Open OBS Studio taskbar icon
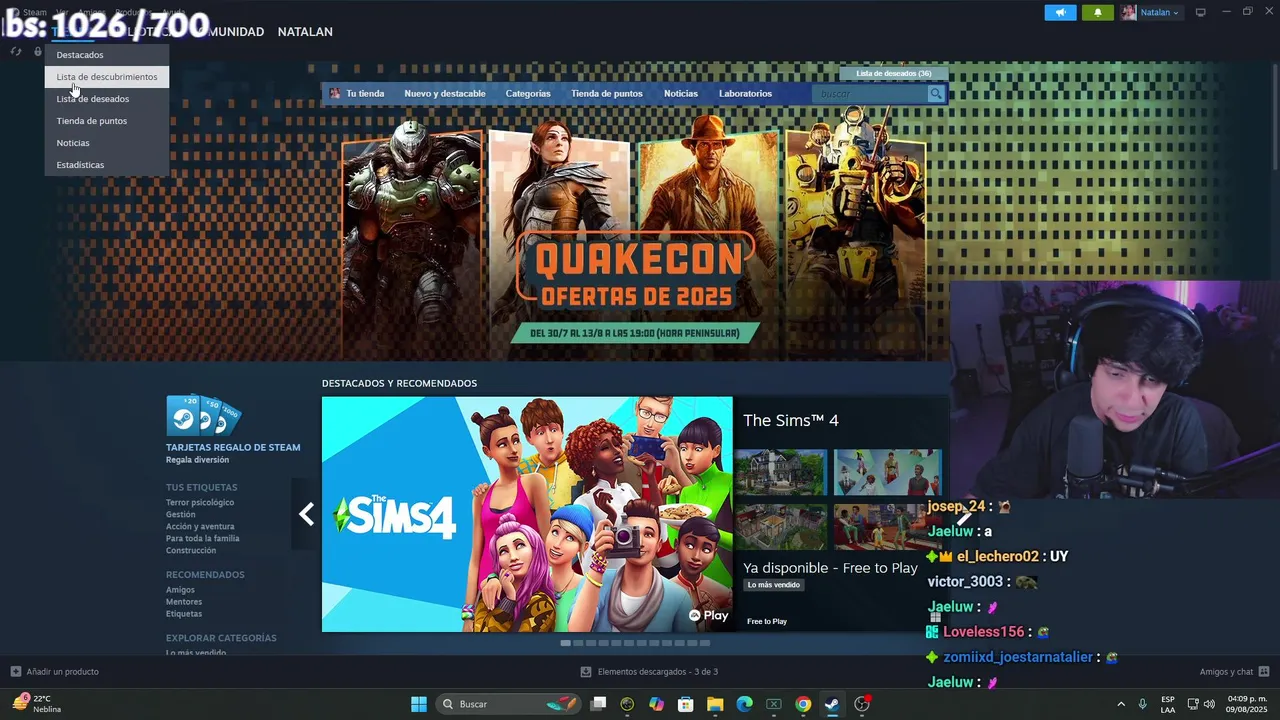The height and width of the screenshot is (720, 1280). 862,704
